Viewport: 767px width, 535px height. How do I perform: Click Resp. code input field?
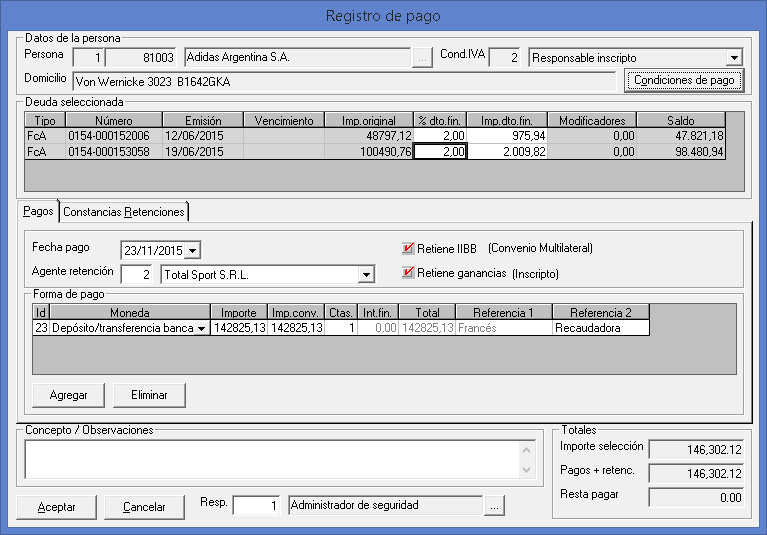coord(257,506)
